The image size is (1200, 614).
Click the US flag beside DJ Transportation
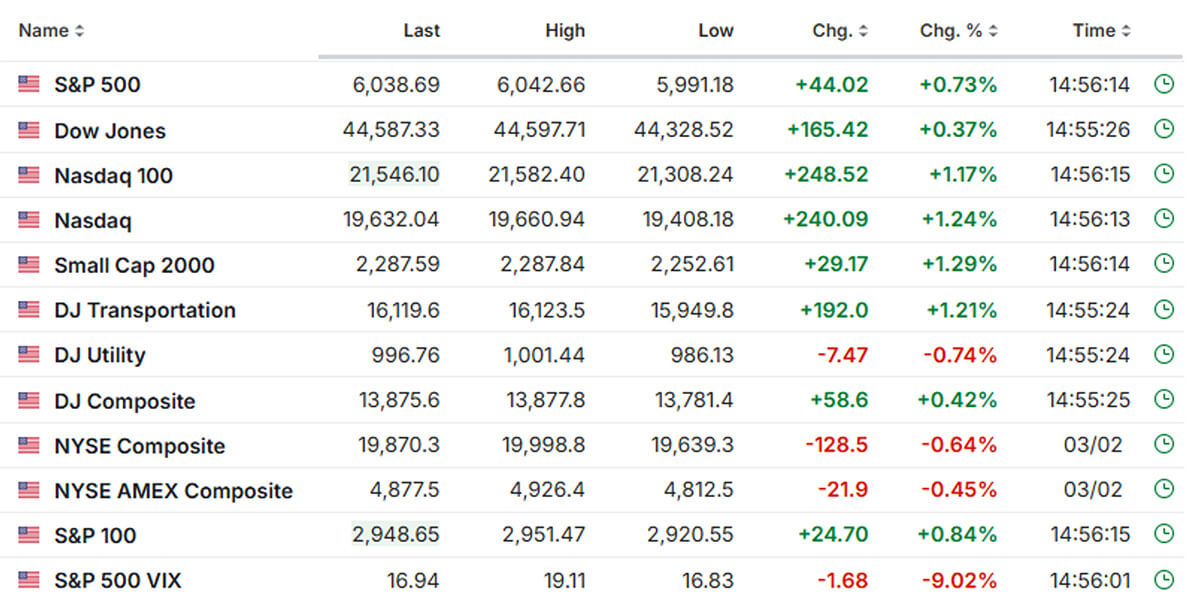click(x=29, y=310)
